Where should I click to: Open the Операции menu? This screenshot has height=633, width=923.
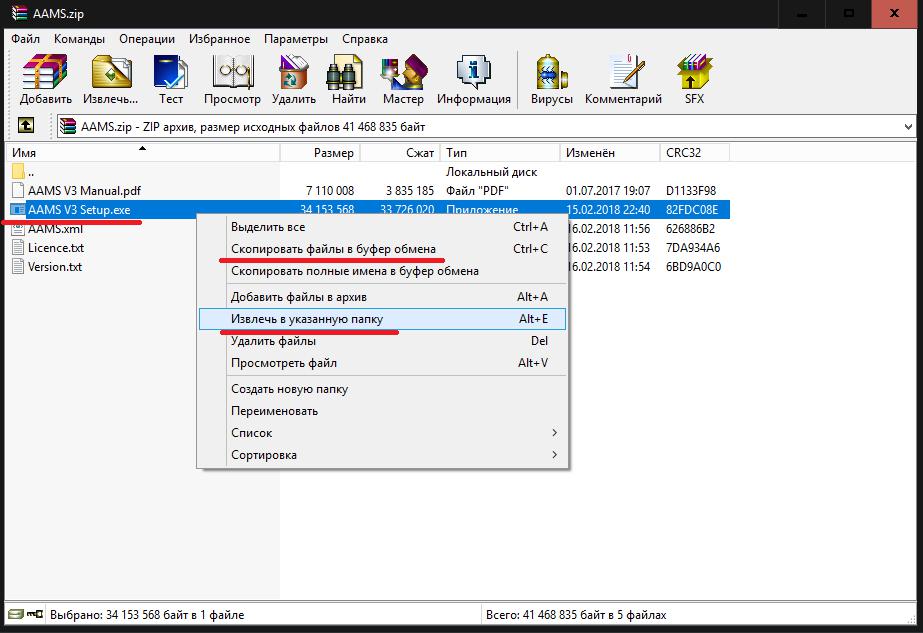(x=147, y=39)
